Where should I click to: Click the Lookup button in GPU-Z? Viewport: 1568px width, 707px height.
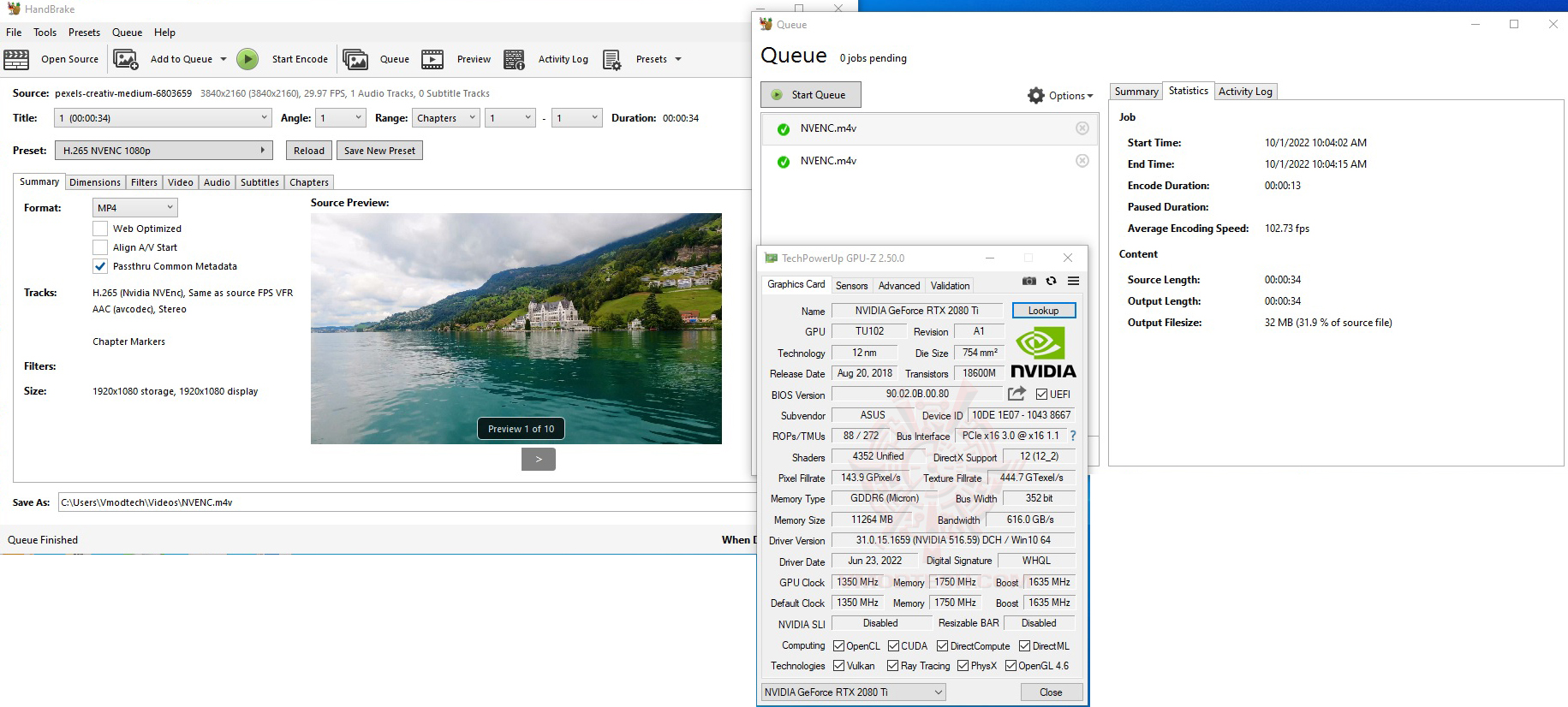1043,311
